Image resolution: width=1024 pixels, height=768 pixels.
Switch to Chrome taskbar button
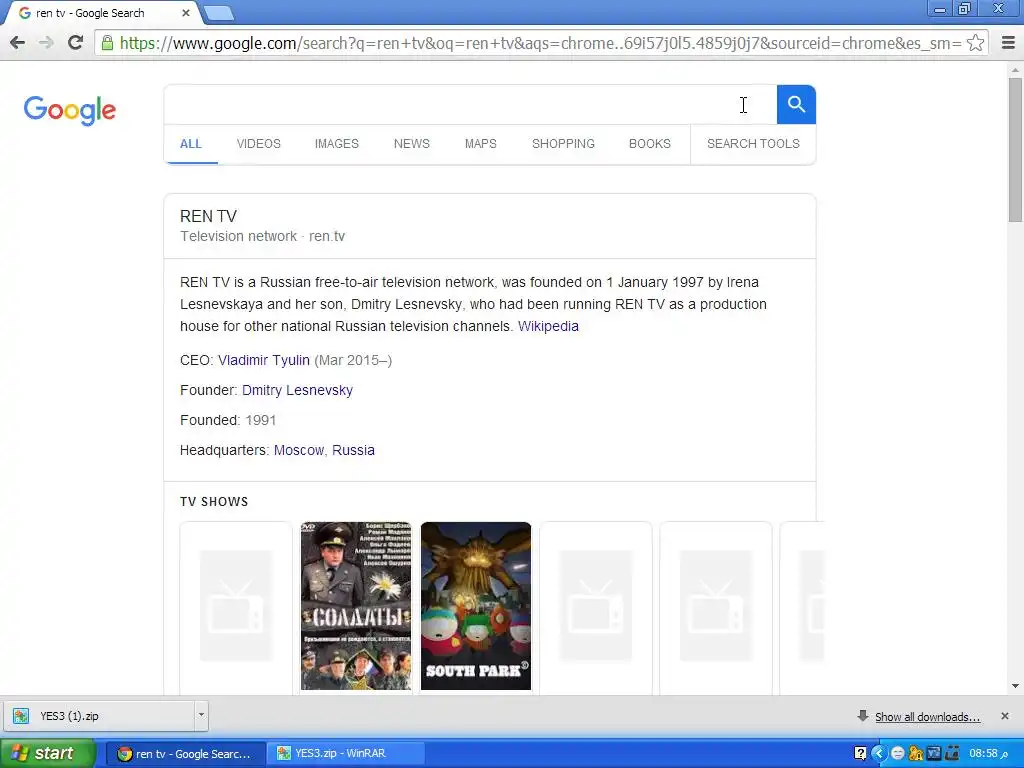185,754
